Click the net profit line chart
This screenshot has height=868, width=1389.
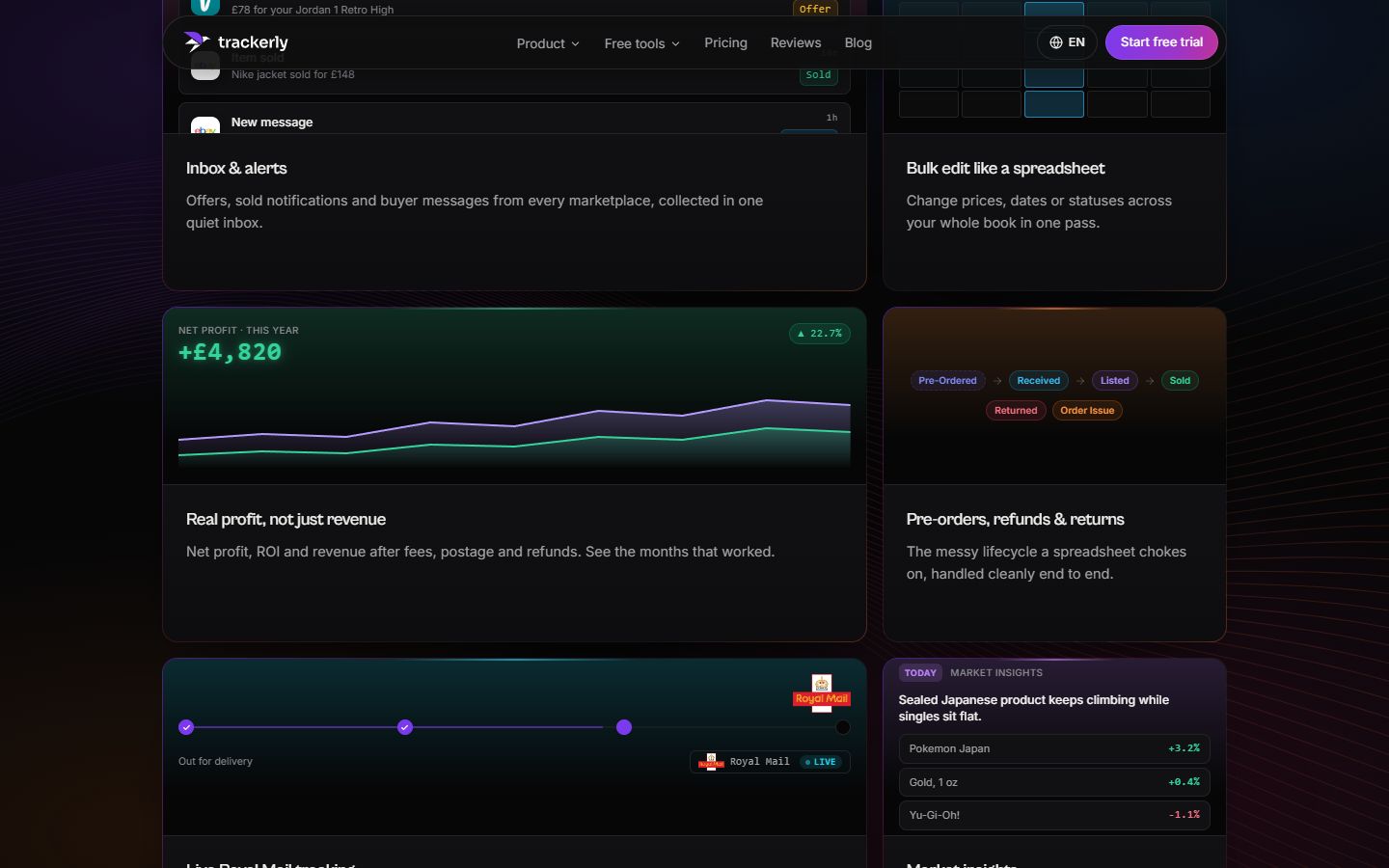(x=514, y=431)
